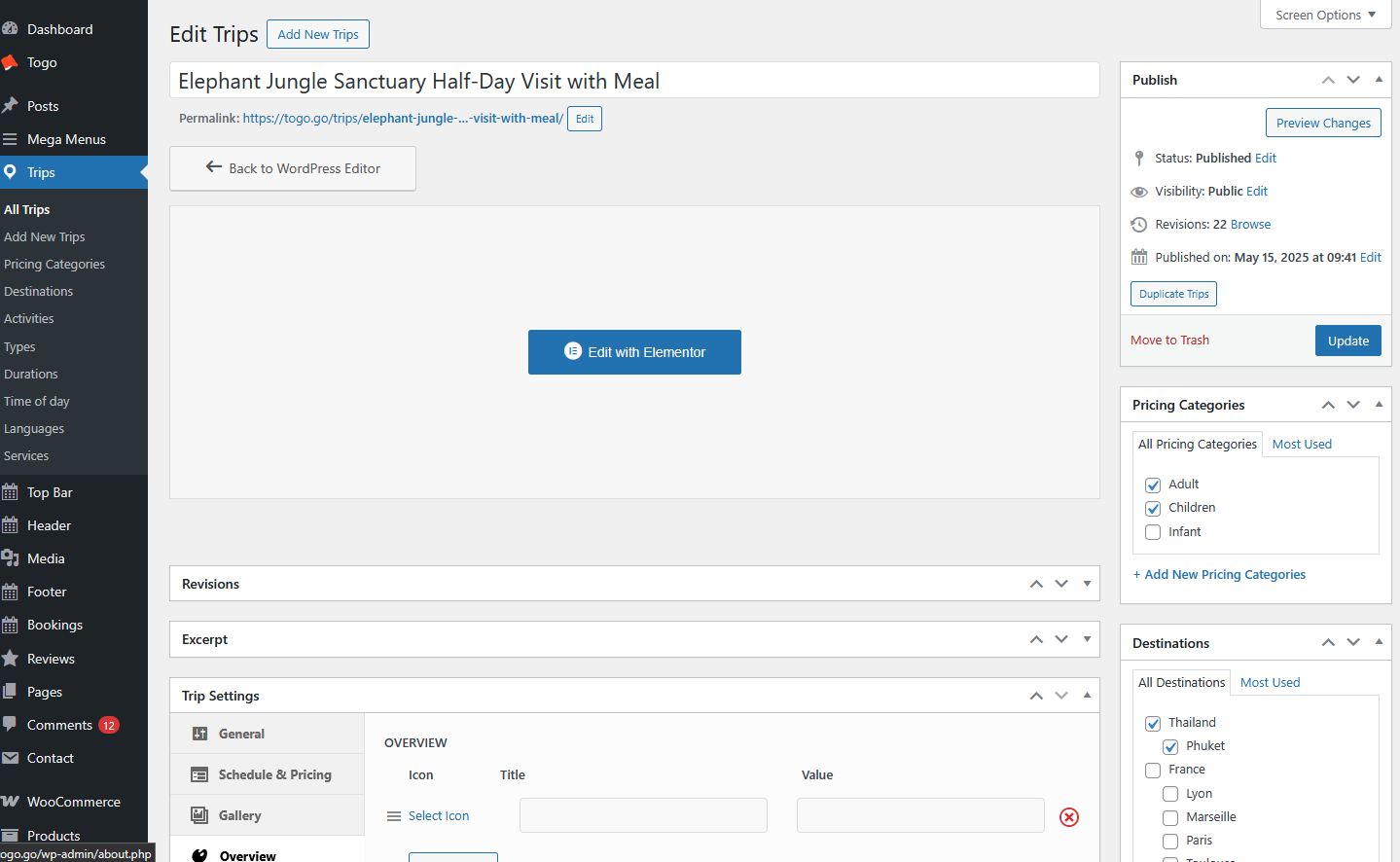Screen dimensions: 1400x862
Task: Click the overview Title input field
Action: coord(643,815)
